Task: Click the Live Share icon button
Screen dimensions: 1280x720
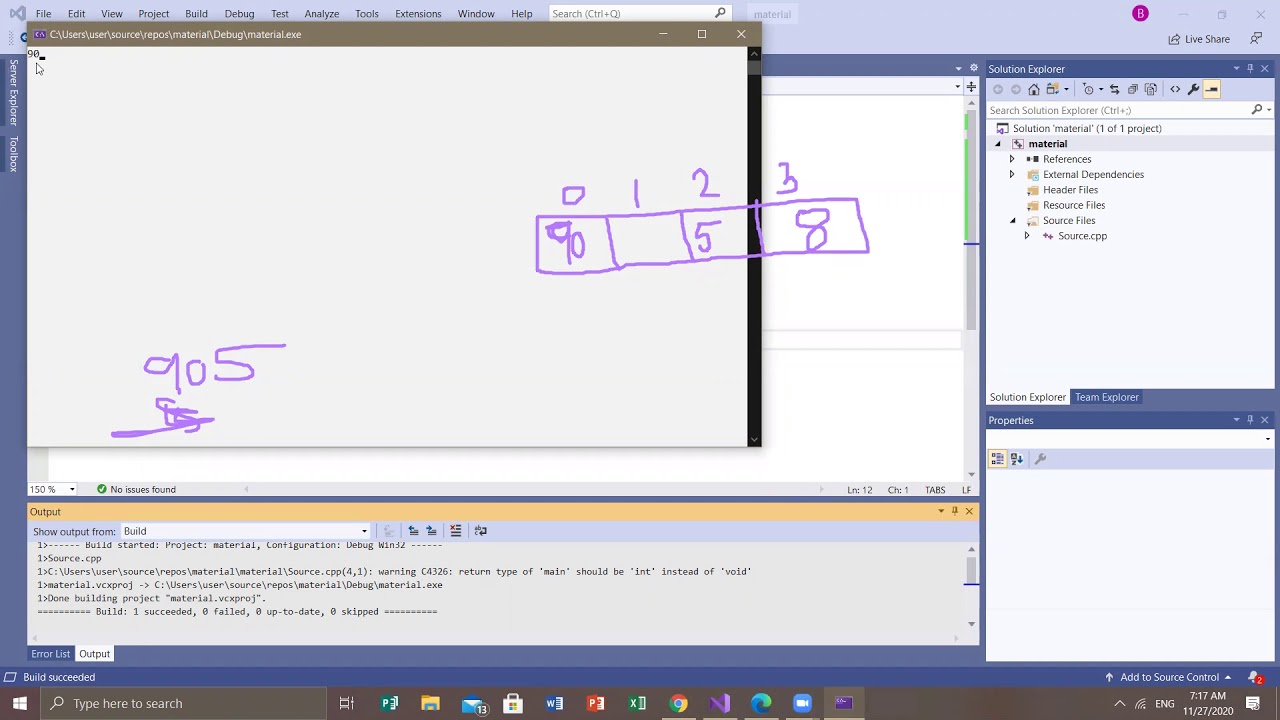Action: point(1199,39)
